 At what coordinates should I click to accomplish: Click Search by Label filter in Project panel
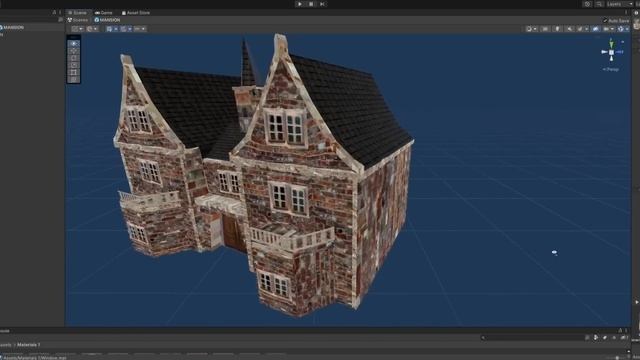coord(604,338)
